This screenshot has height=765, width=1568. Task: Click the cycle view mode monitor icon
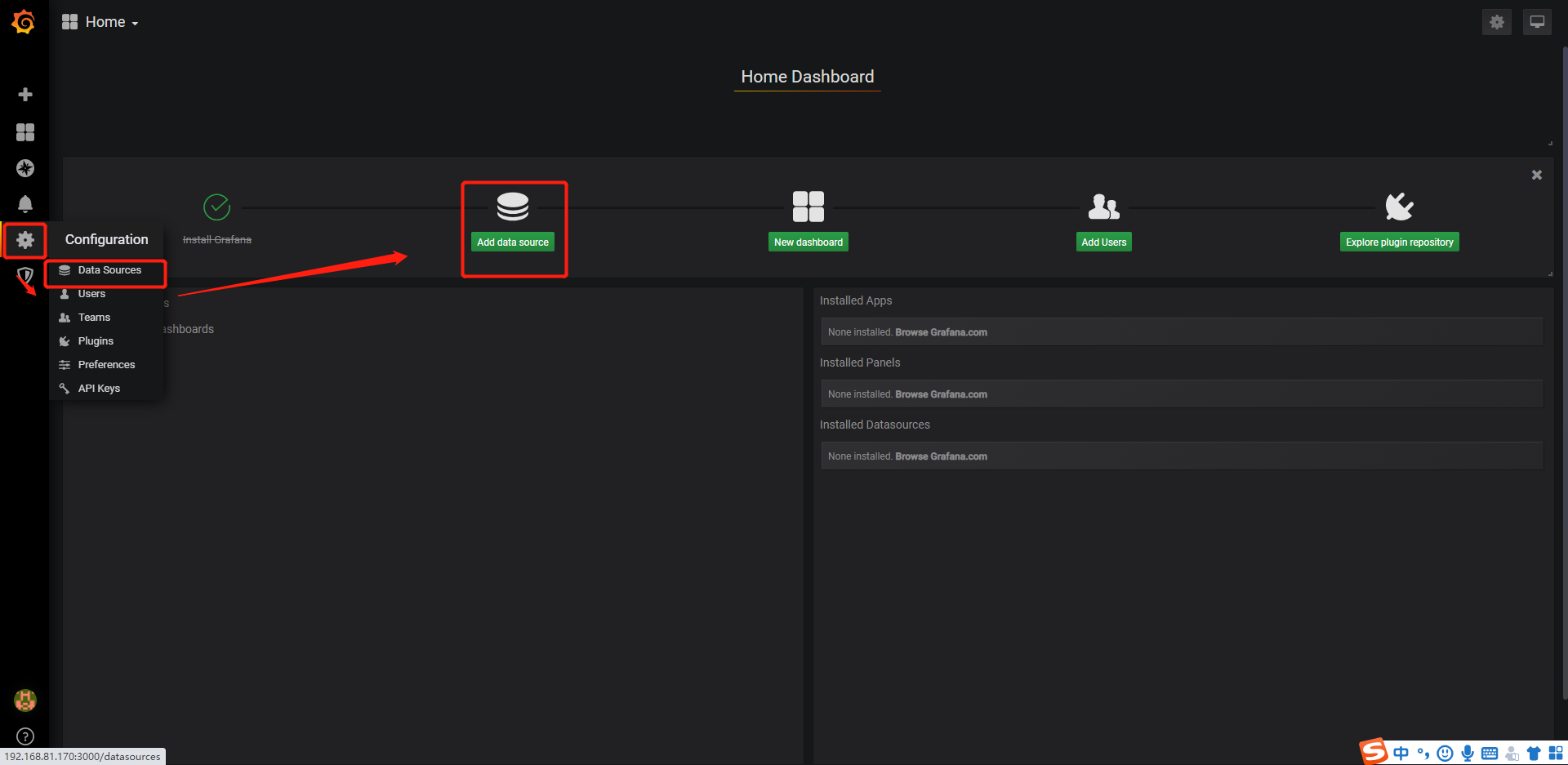pyautogui.click(x=1537, y=22)
